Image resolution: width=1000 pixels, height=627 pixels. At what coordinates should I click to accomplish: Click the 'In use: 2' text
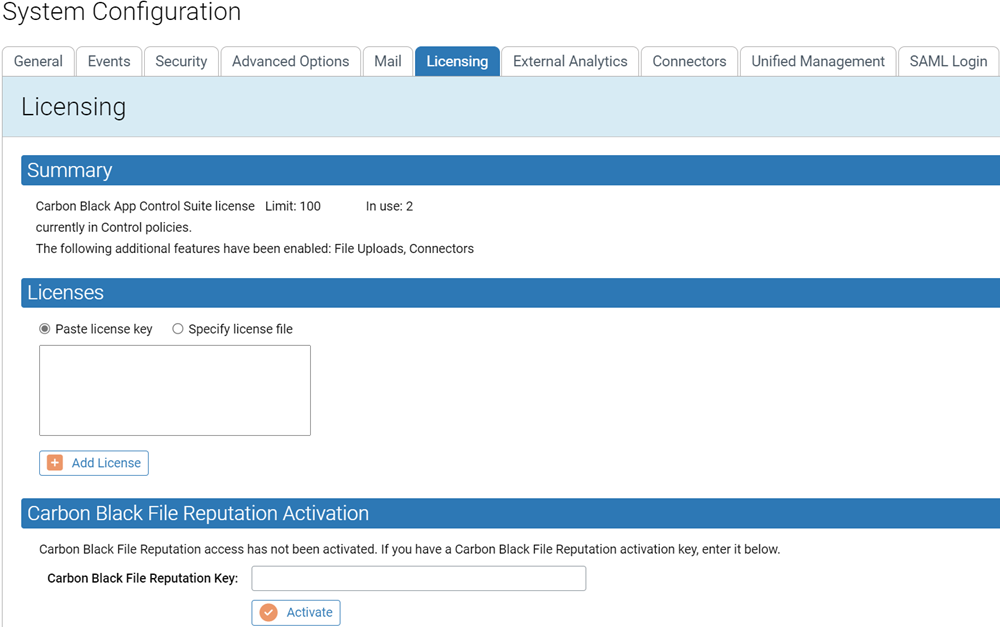(389, 206)
